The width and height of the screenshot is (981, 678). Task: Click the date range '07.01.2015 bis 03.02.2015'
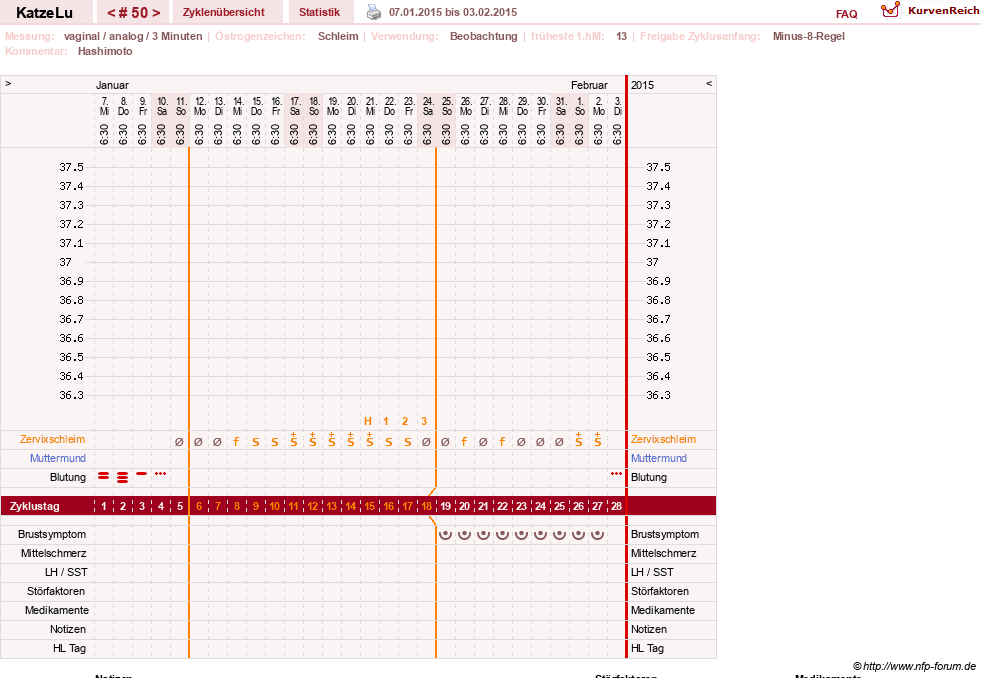[x=453, y=12]
